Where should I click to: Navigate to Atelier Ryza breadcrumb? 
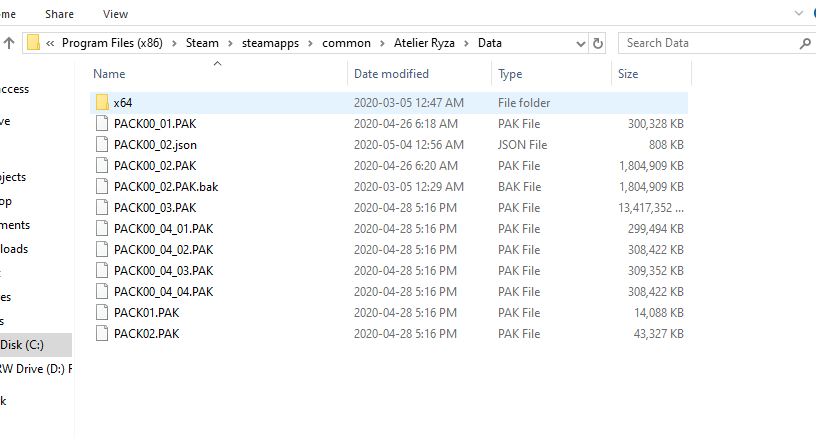coord(420,43)
